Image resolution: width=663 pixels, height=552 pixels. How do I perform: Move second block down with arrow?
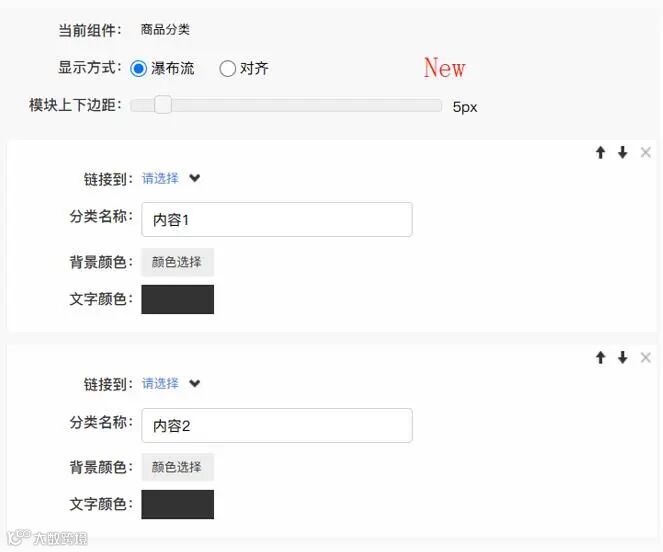(x=622, y=358)
